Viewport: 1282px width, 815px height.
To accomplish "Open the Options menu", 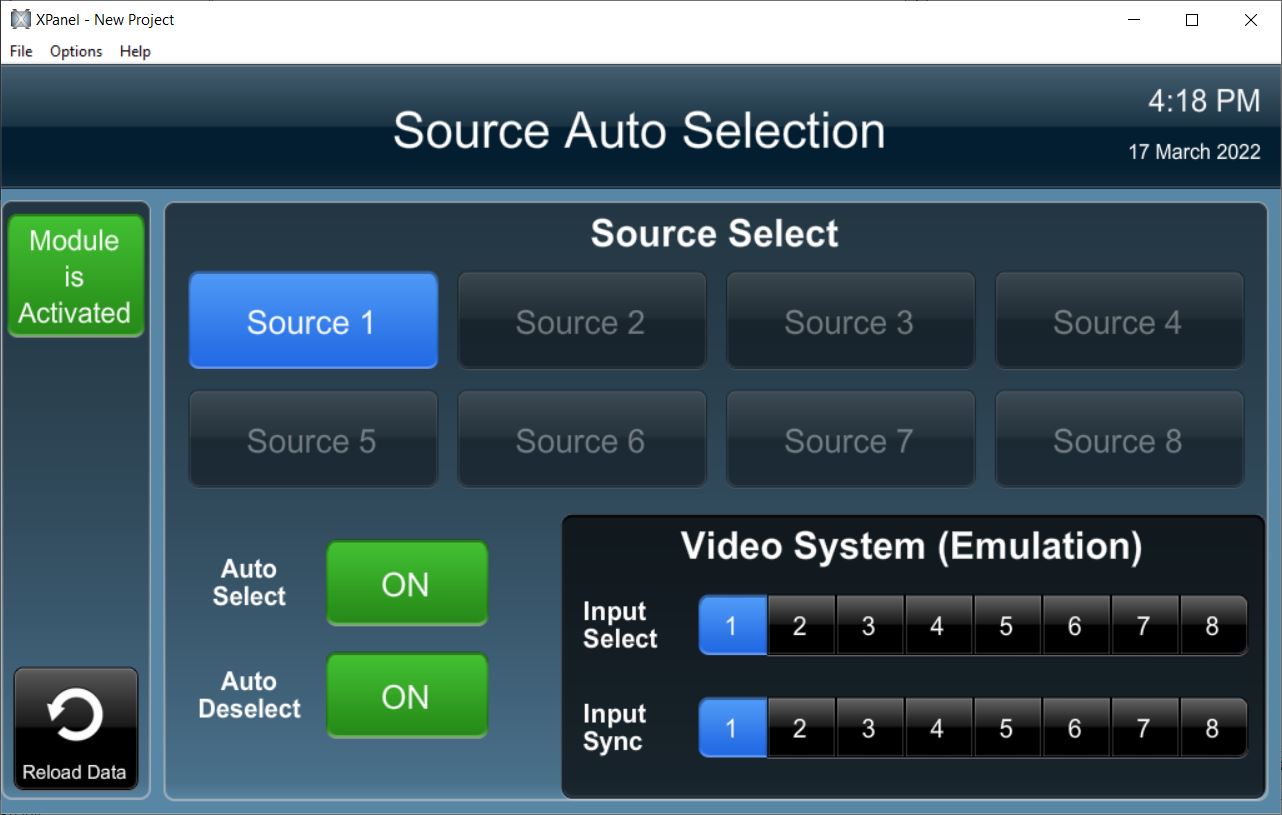I will point(75,51).
